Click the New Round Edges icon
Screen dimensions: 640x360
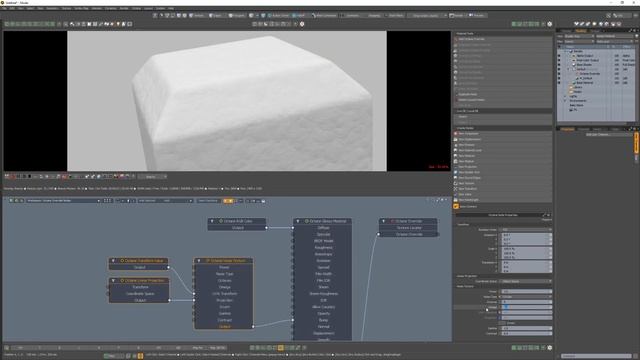456,178
